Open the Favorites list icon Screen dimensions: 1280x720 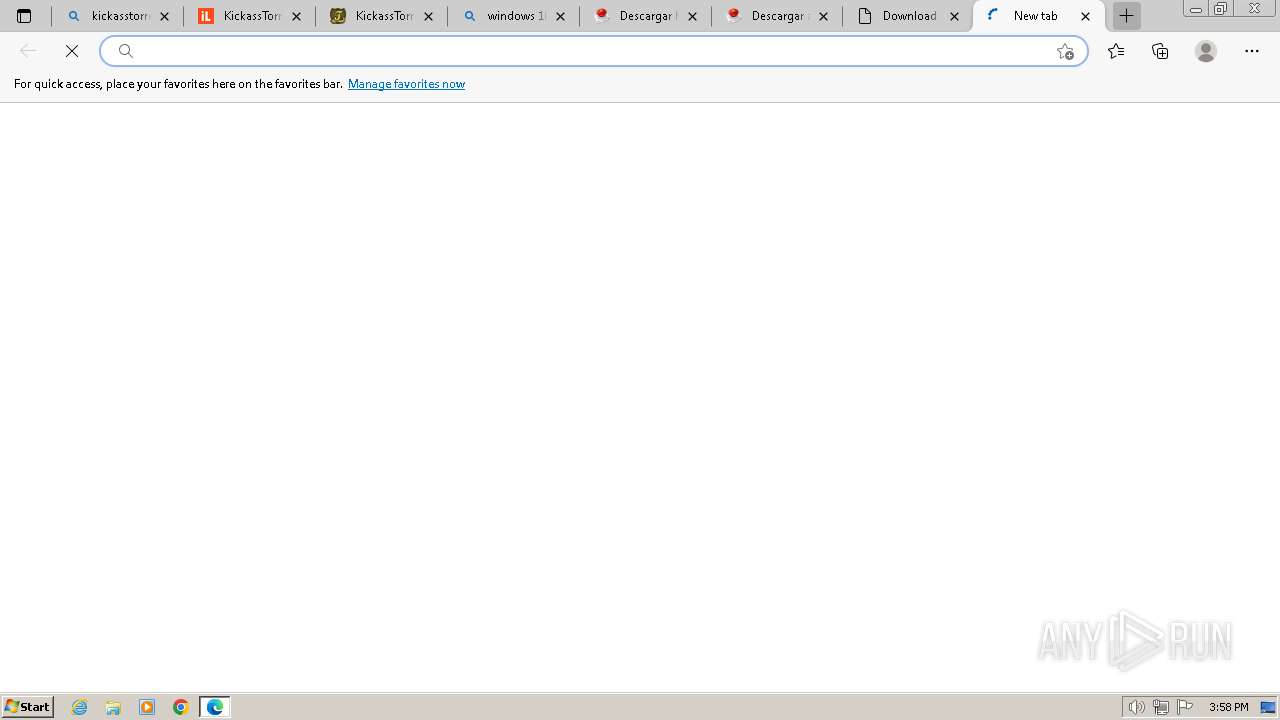pos(1116,51)
